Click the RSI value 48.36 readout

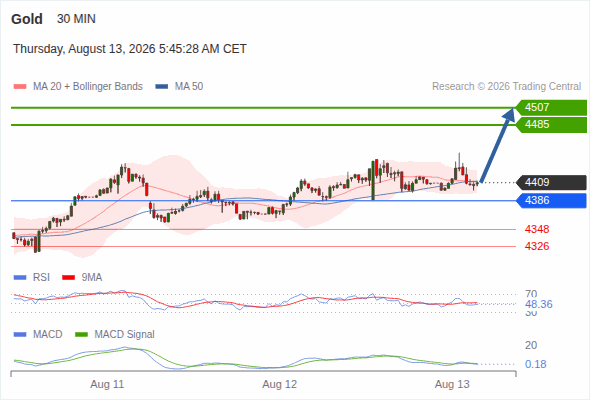coord(538,304)
